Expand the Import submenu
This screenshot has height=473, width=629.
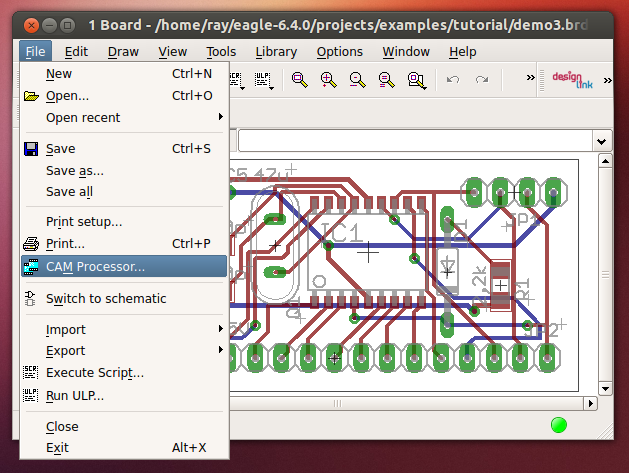pos(124,329)
